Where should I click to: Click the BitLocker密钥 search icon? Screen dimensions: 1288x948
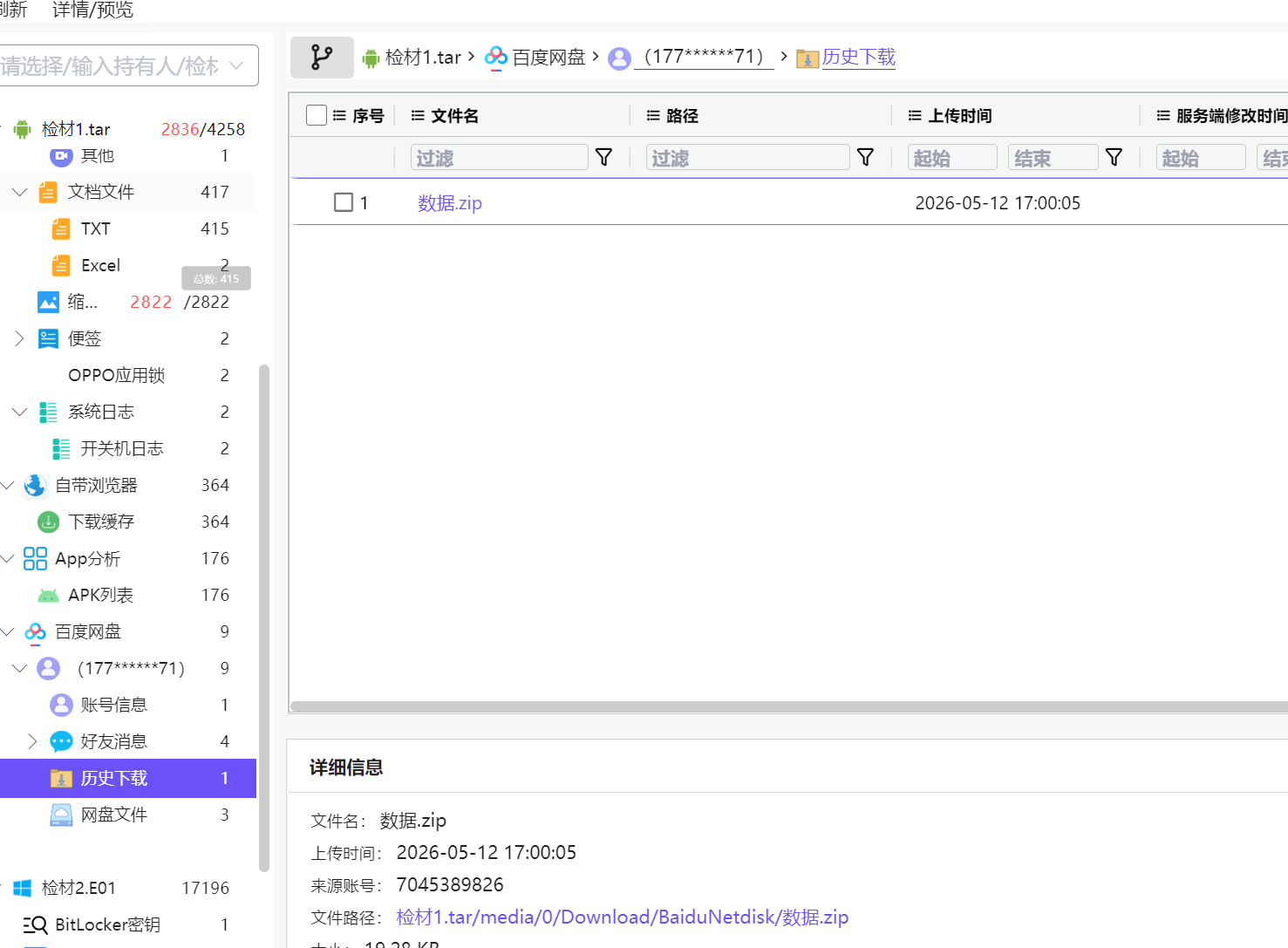point(35,924)
